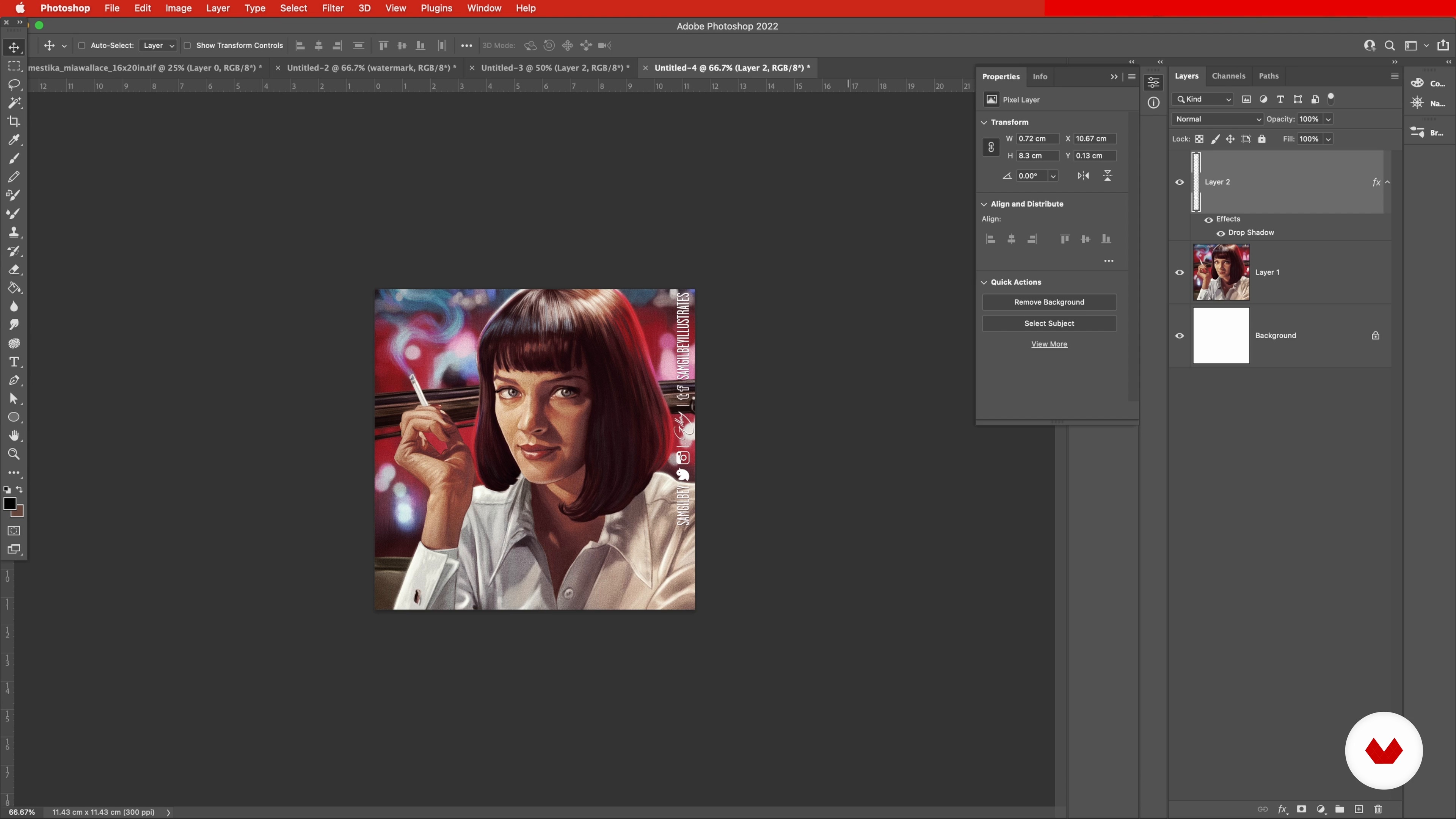Select the Rectangular Marquee tool

[x=14, y=66]
